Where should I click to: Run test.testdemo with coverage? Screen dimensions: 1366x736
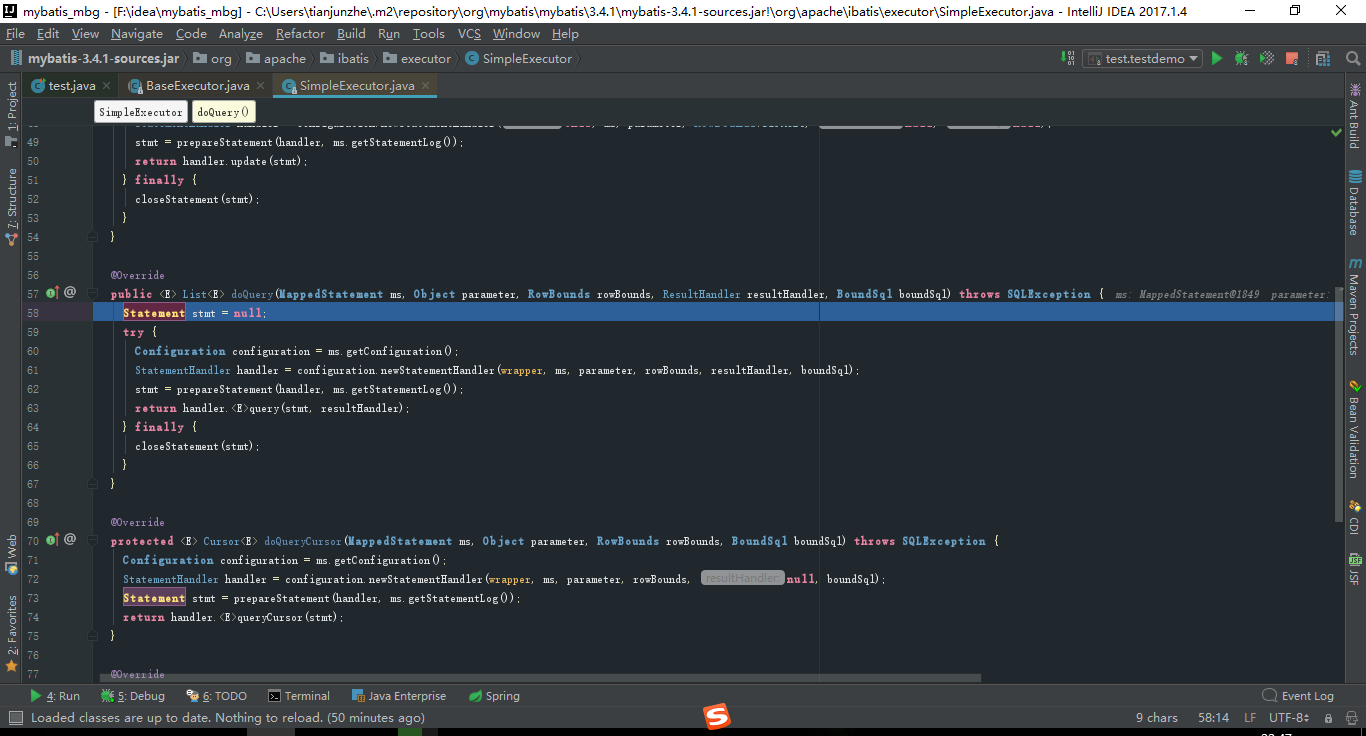click(x=1266, y=58)
